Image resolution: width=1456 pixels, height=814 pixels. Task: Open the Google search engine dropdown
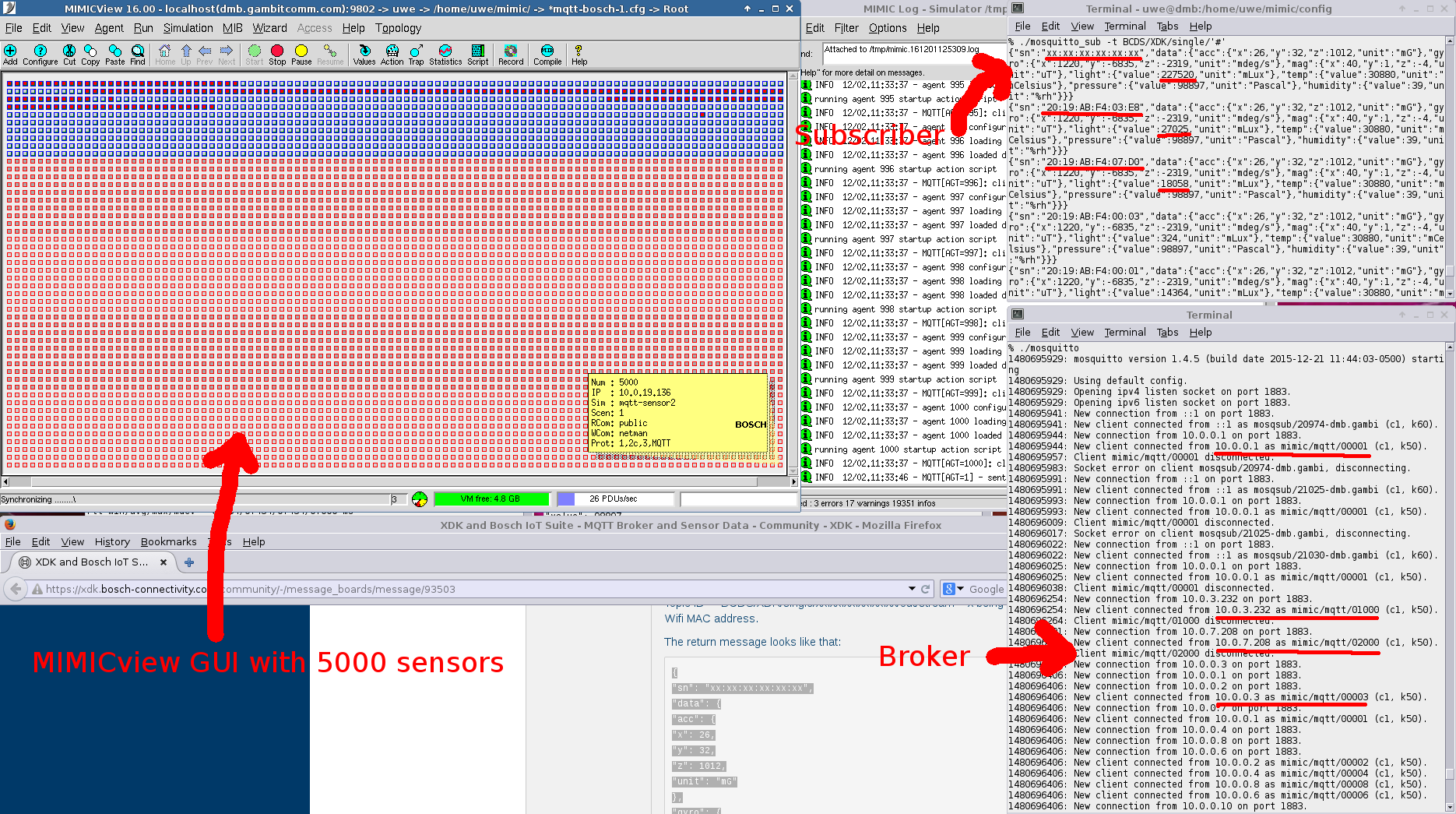(x=955, y=590)
